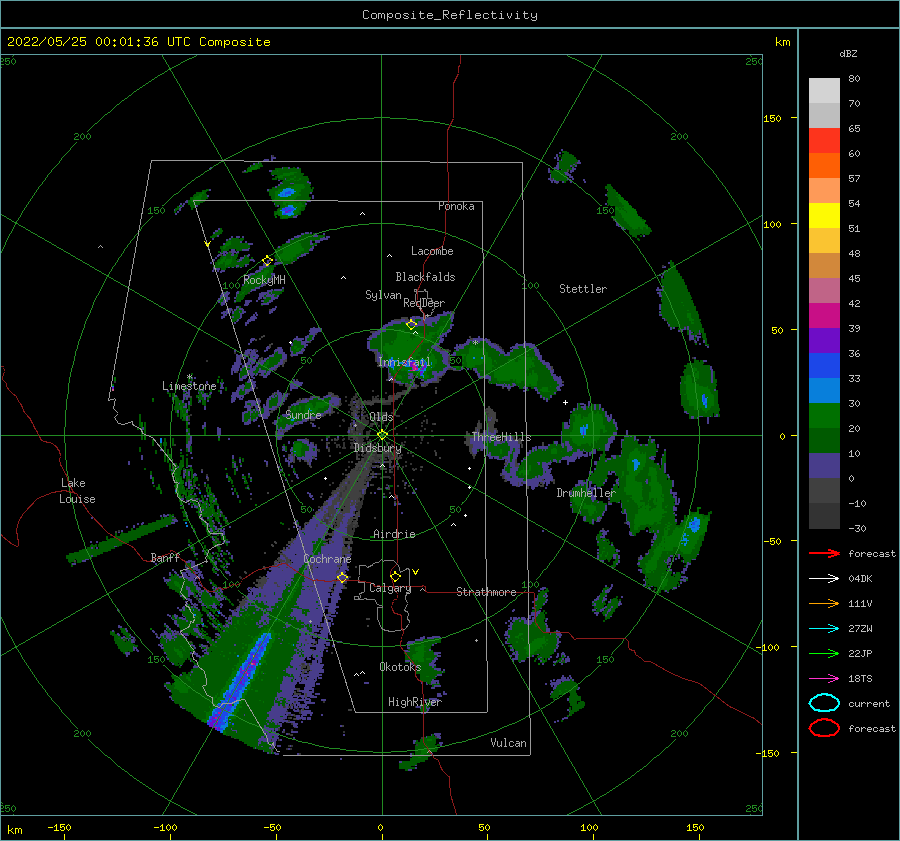Click the Banff label
Viewport: 900px width, 841px height.
click(x=165, y=557)
